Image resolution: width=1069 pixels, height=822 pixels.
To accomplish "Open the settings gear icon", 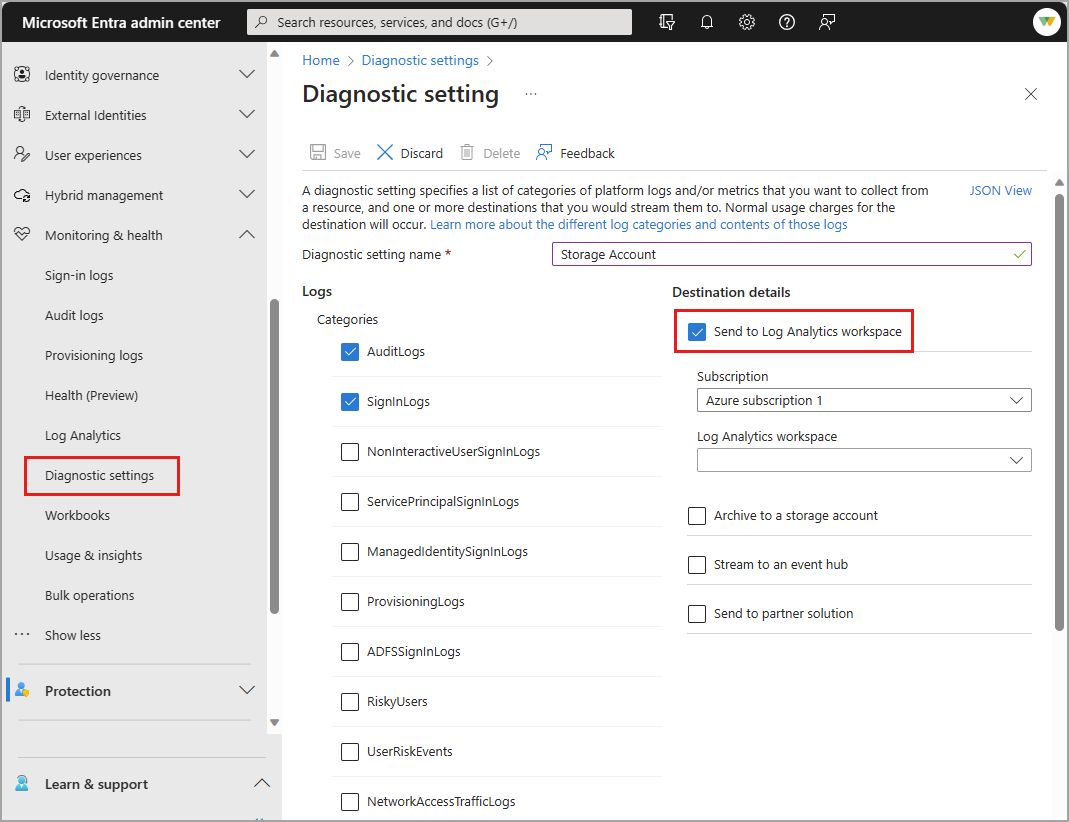I will click(747, 21).
